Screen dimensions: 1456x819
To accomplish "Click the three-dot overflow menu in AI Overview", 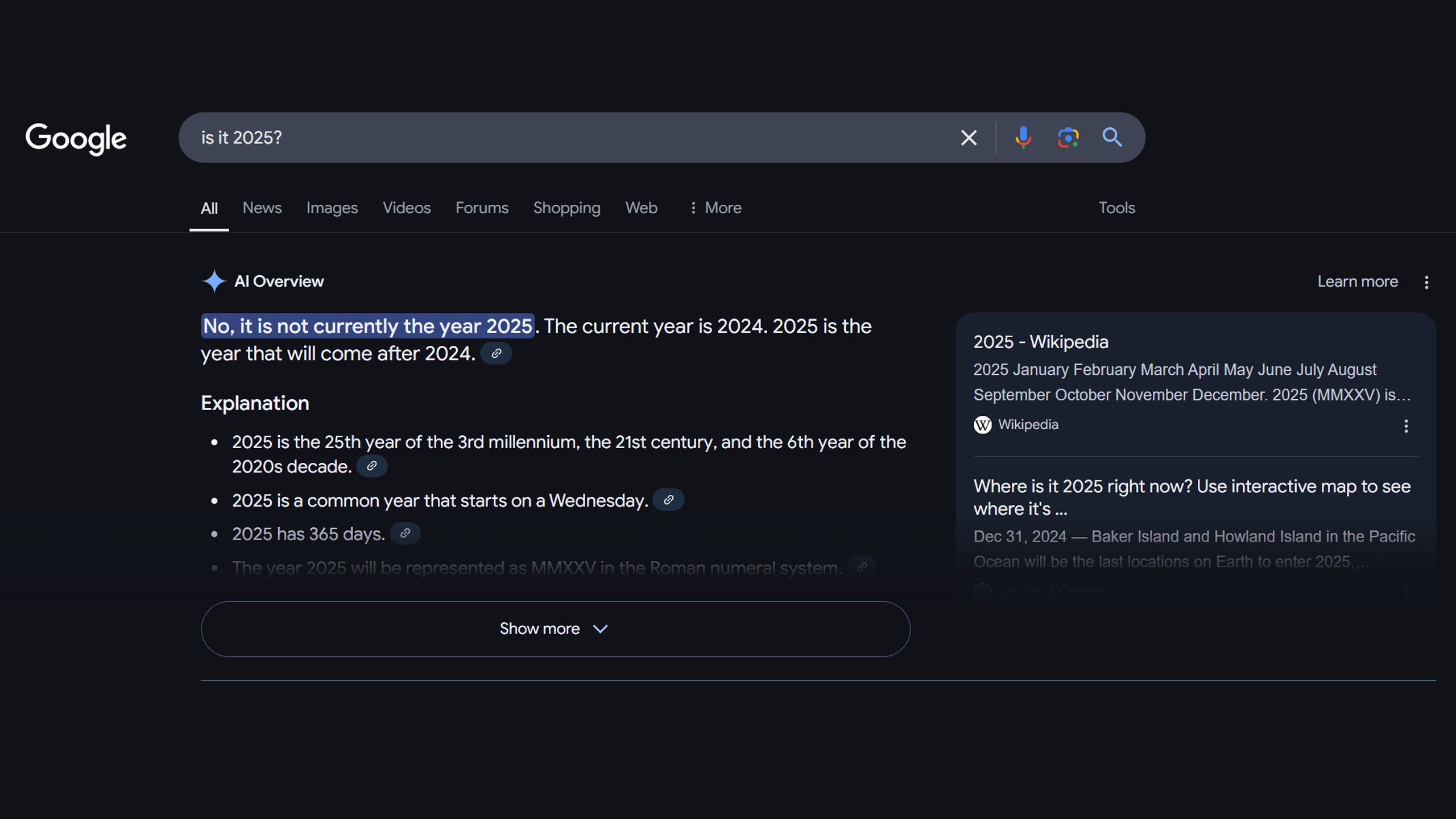I will pos(1425,282).
